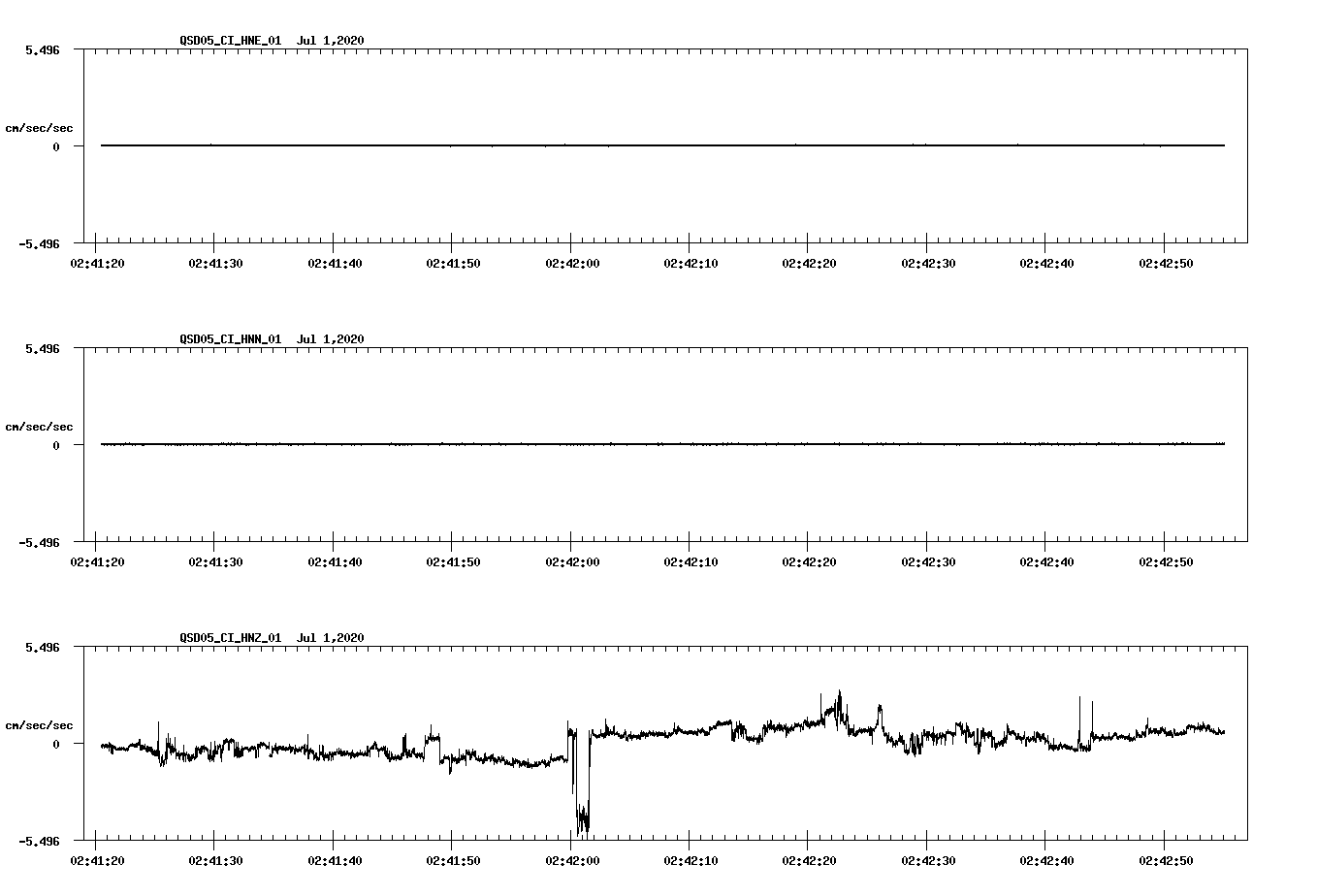This screenshot has width=1317, height=896.
Task: Click the 02:42:20 time label under HNE plot
Action: tap(809, 263)
